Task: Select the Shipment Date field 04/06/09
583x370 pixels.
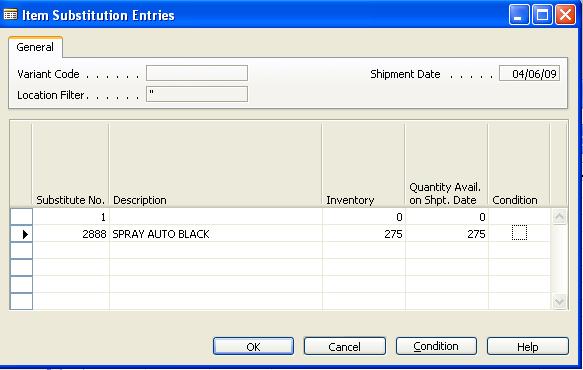Action: pos(529,73)
